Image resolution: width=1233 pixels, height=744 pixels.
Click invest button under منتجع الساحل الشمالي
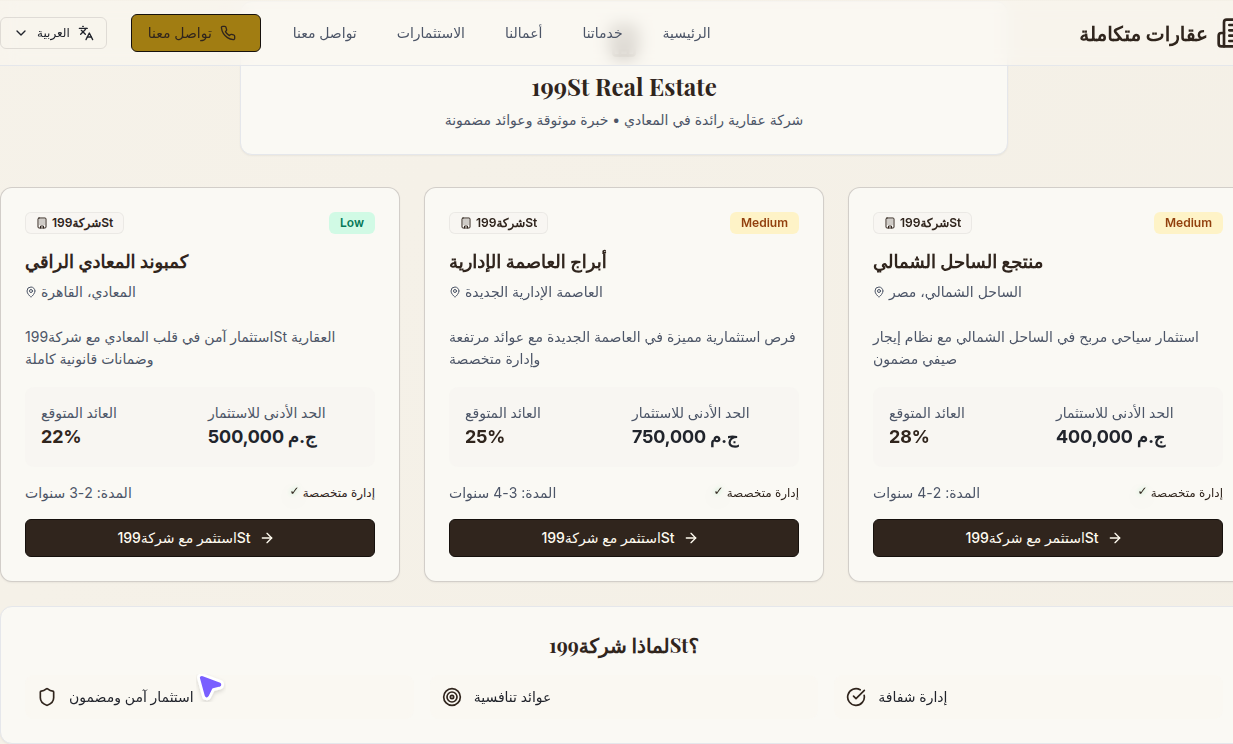point(1048,538)
